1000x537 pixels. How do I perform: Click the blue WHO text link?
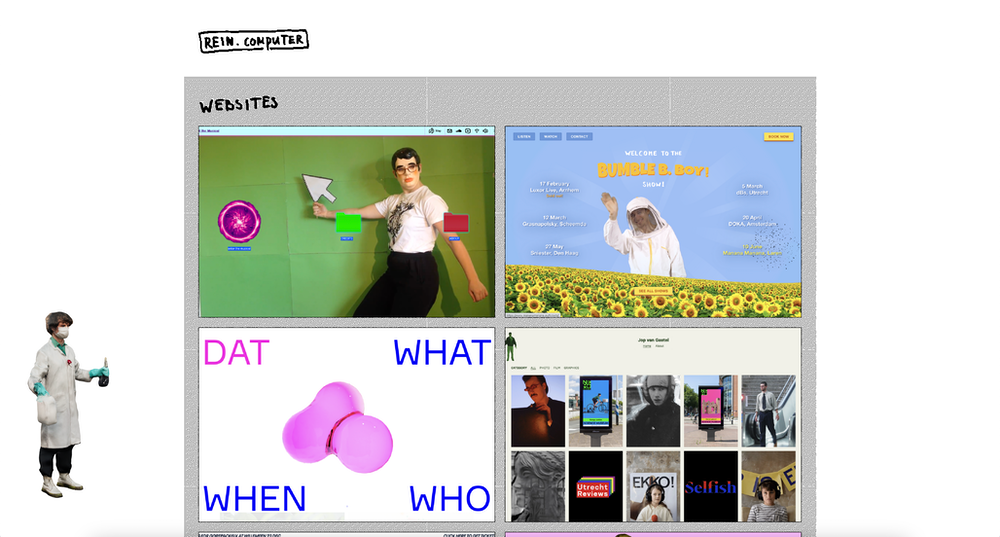point(449,498)
